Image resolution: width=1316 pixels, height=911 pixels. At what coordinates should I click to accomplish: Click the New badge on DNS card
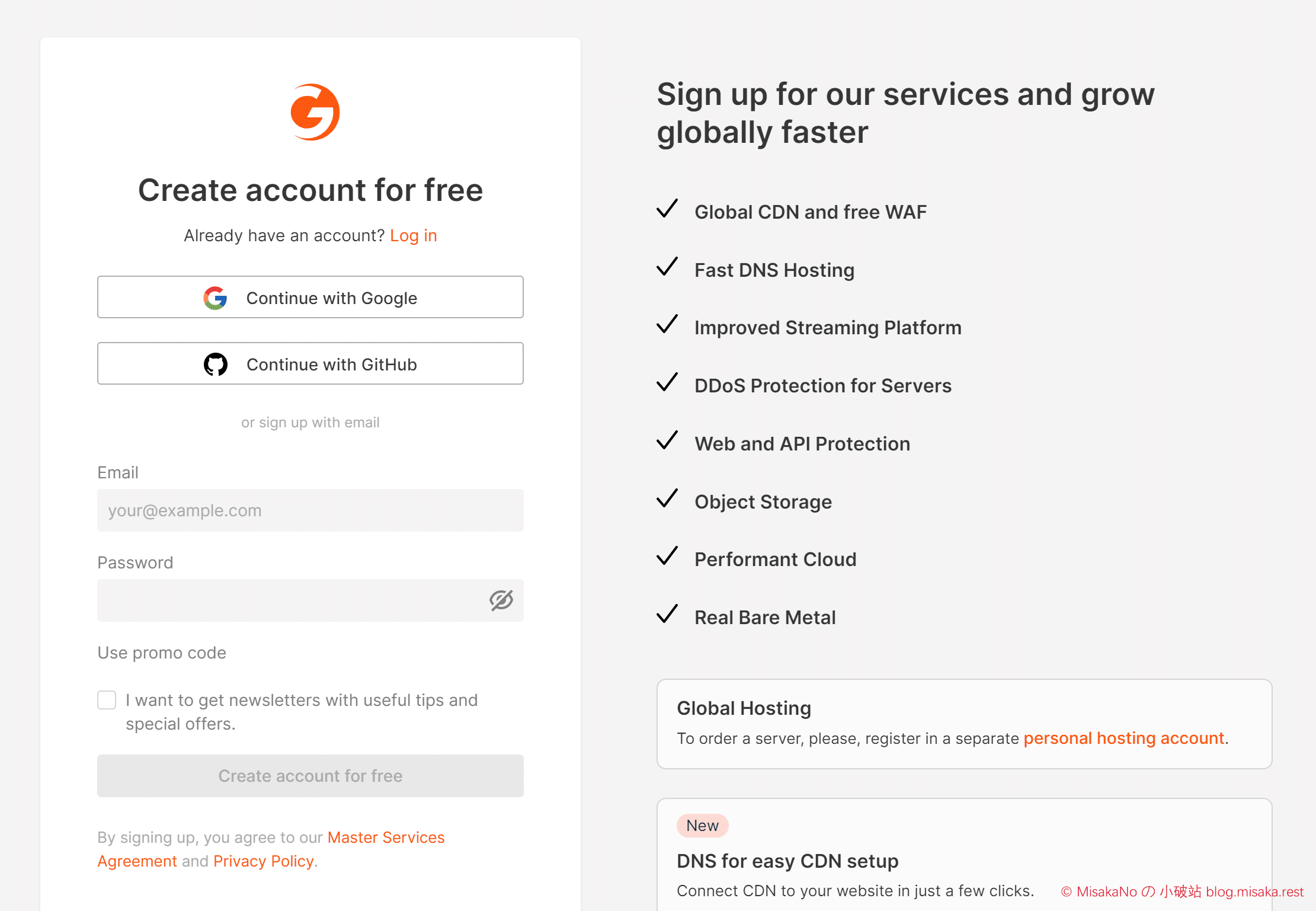point(703,825)
